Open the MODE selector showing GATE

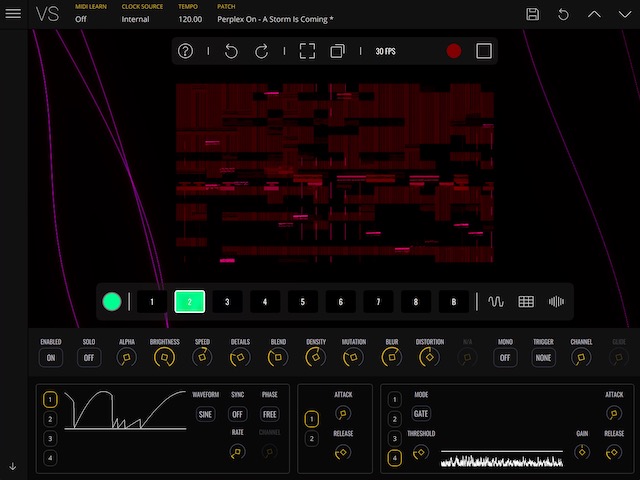pyautogui.click(x=421, y=413)
